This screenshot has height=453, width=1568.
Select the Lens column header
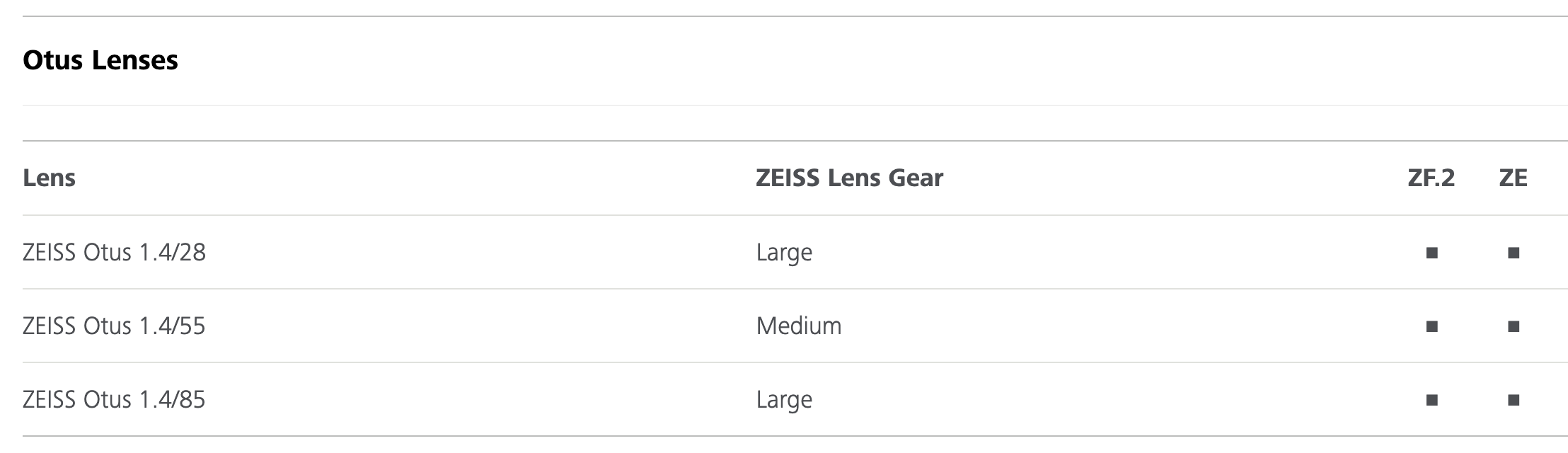pos(49,178)
